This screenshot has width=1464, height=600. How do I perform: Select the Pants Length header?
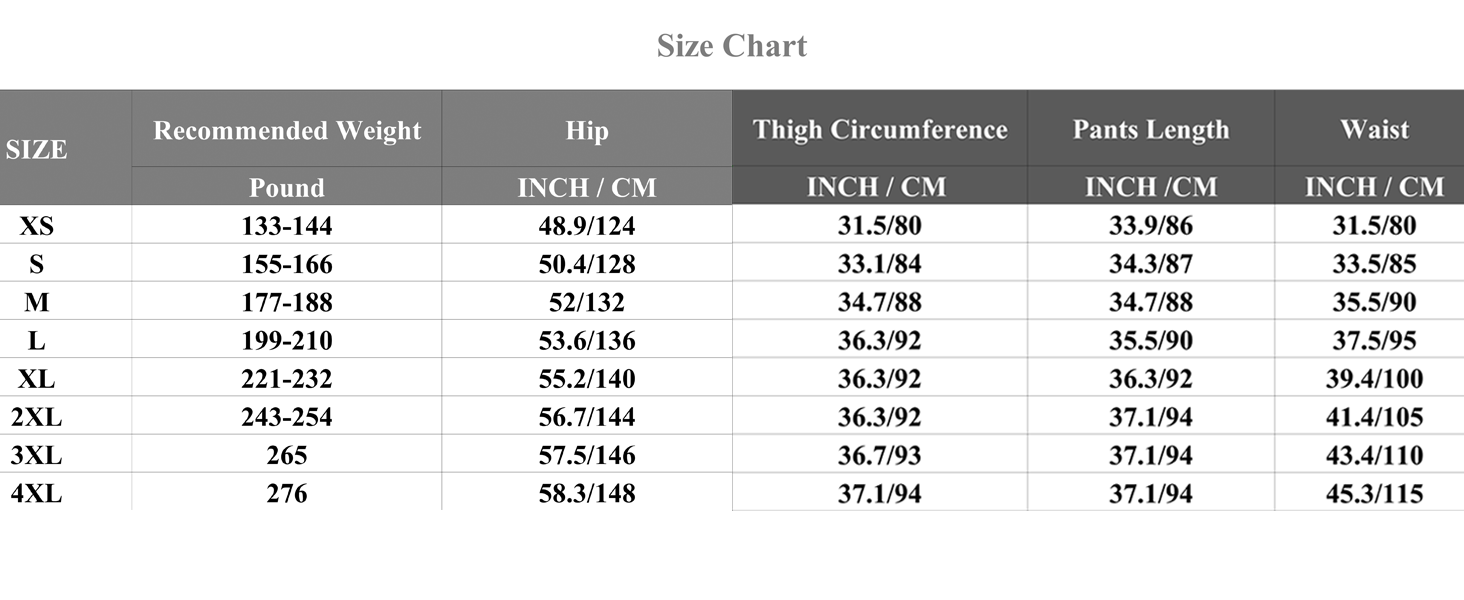(x=1150, y=130)
